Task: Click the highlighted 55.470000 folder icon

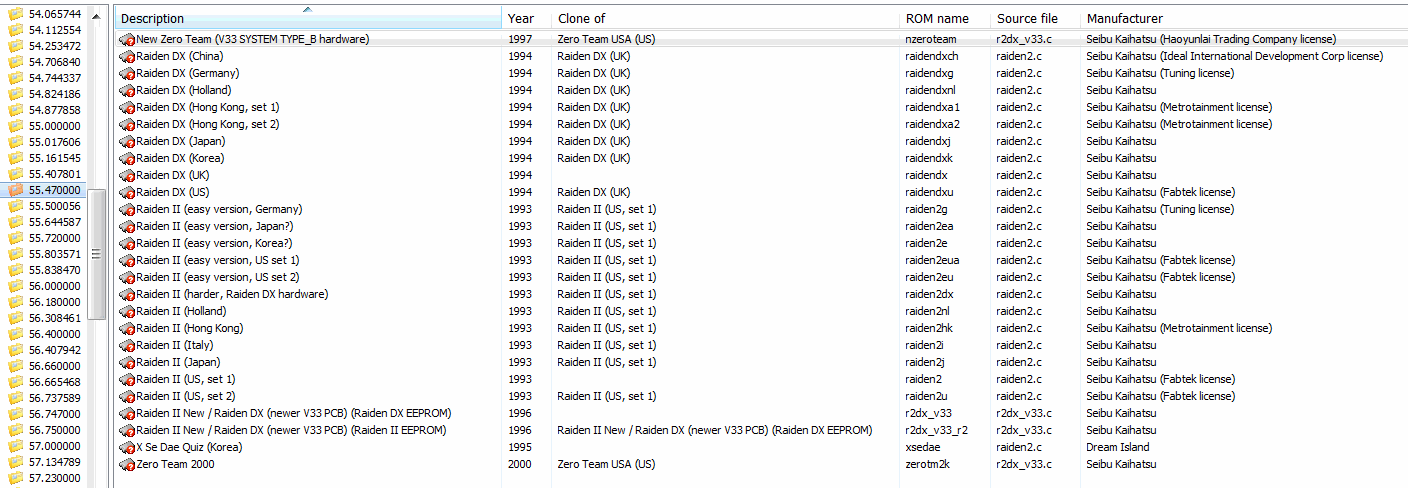Action: click(x=16, y=190)
